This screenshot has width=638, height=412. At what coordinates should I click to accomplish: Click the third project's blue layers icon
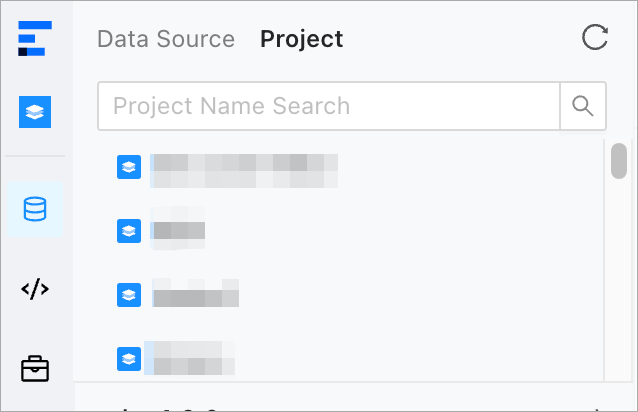pos(128,295)
